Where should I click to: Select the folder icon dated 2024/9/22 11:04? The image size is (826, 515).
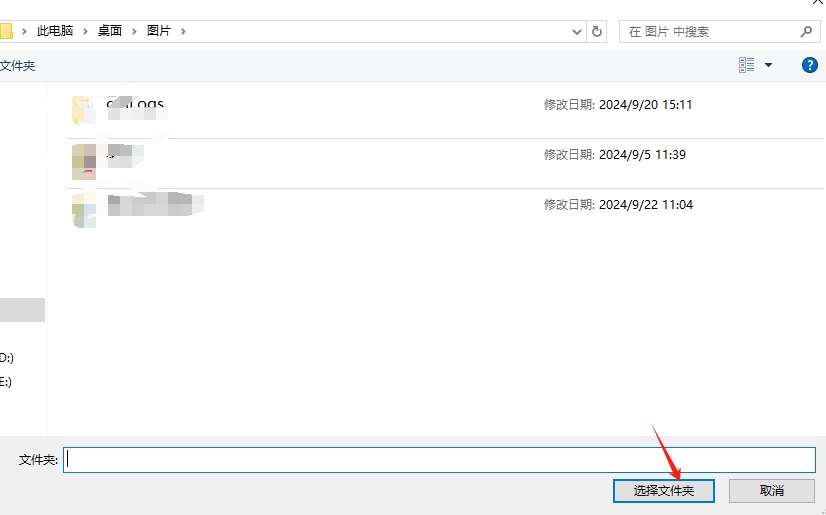click(x=84, y=210)
